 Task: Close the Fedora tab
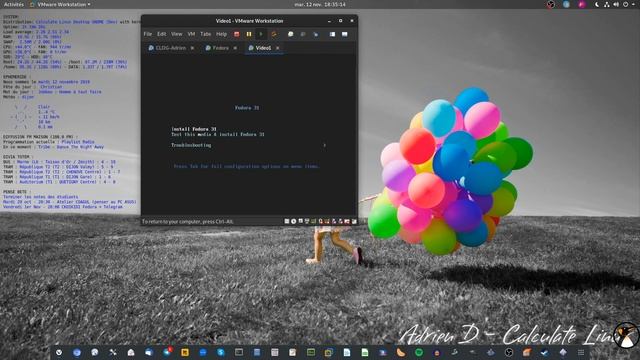pos(235,48)
